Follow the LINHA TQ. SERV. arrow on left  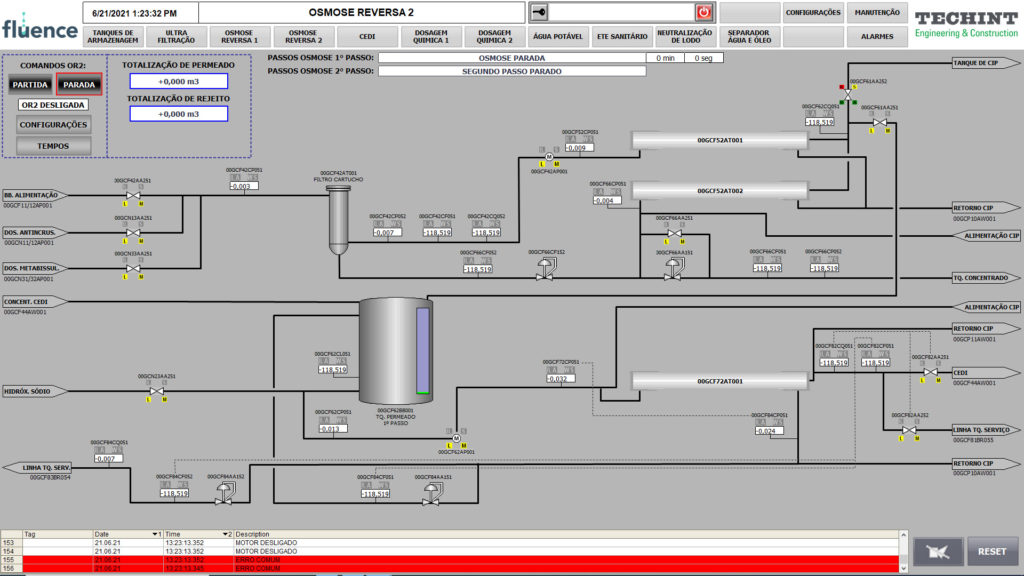(x=38, y=468)
